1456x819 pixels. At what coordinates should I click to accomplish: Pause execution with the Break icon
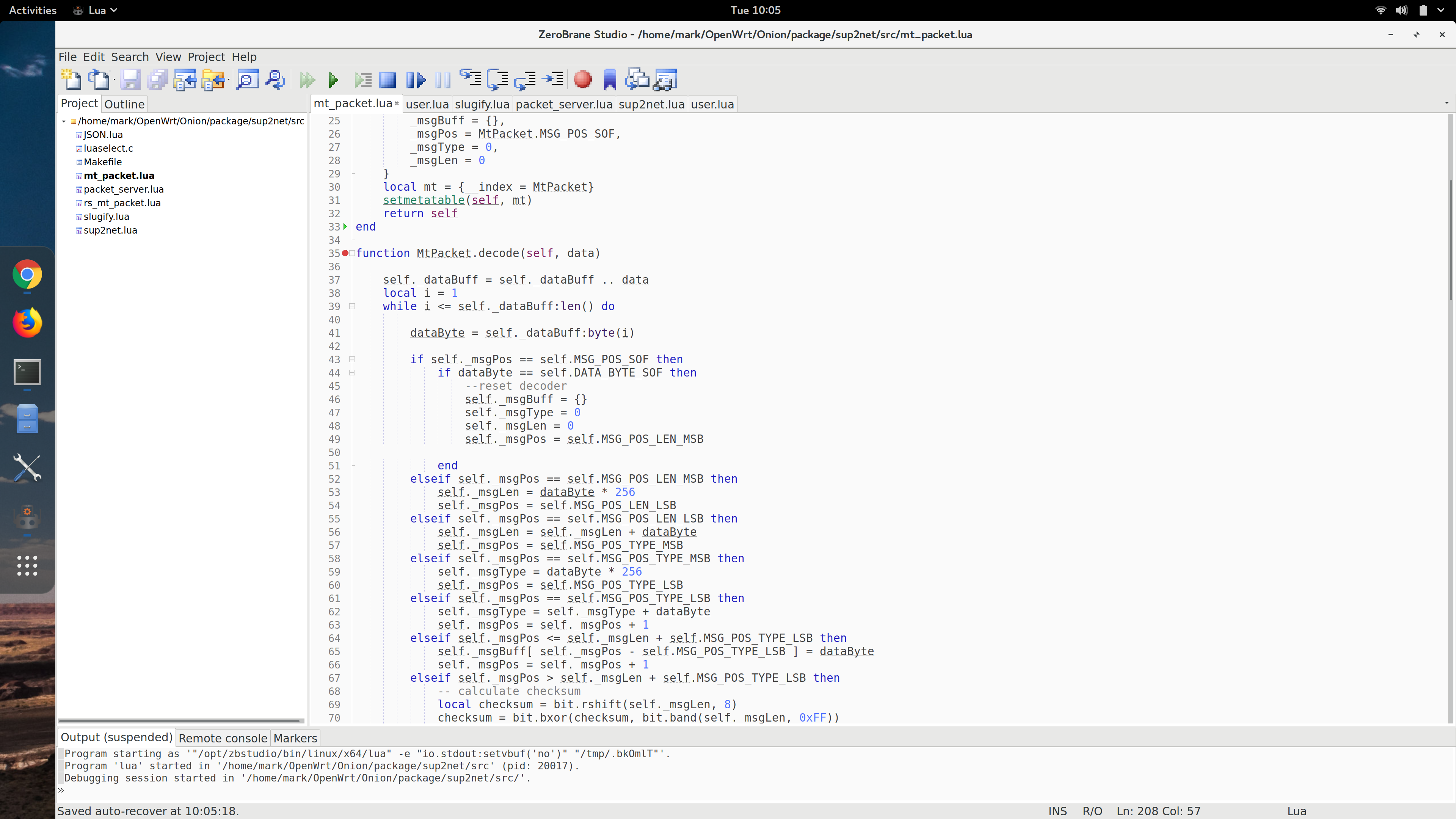443,80
